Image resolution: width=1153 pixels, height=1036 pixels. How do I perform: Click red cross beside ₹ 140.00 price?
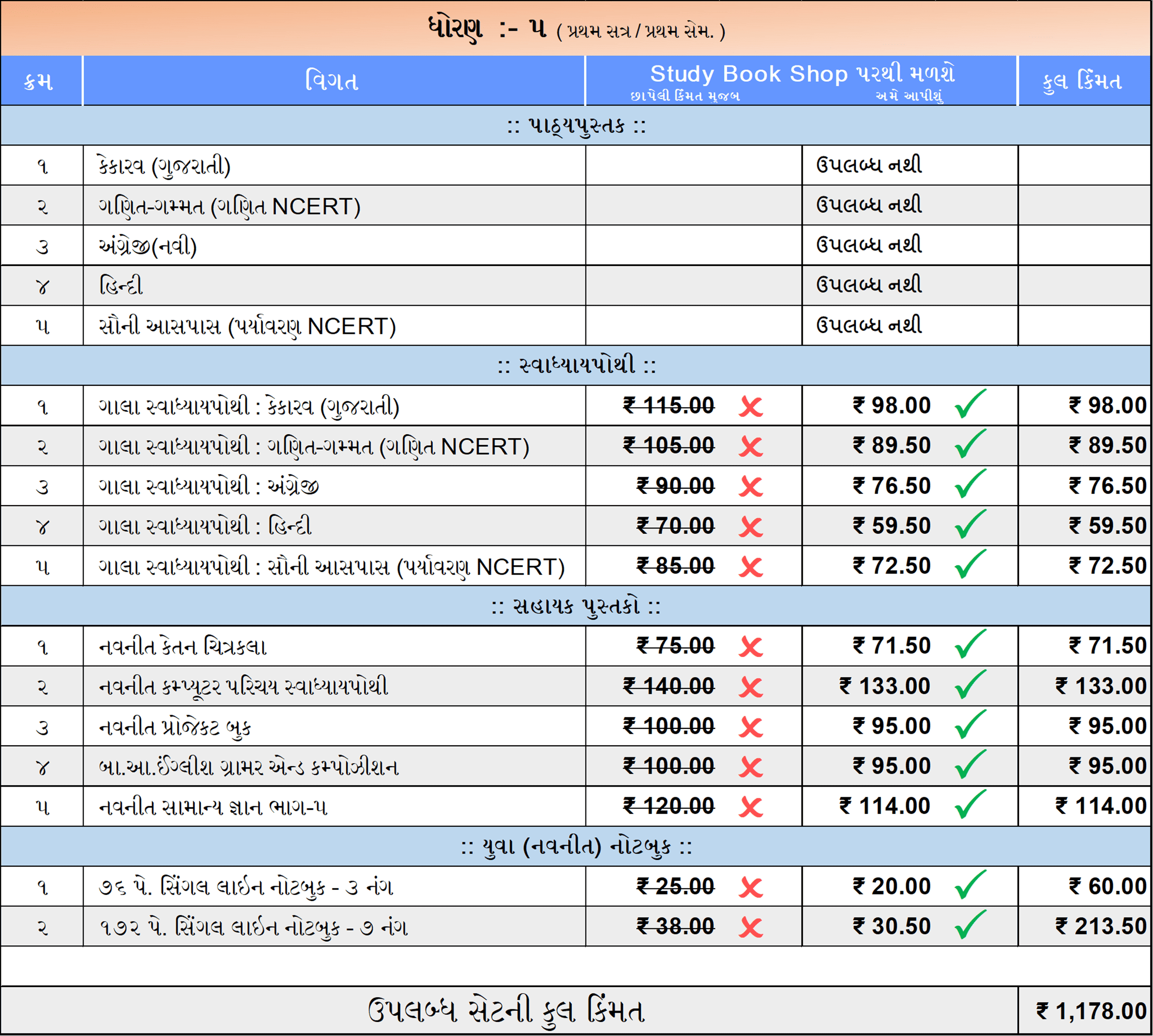click(751, 687)
